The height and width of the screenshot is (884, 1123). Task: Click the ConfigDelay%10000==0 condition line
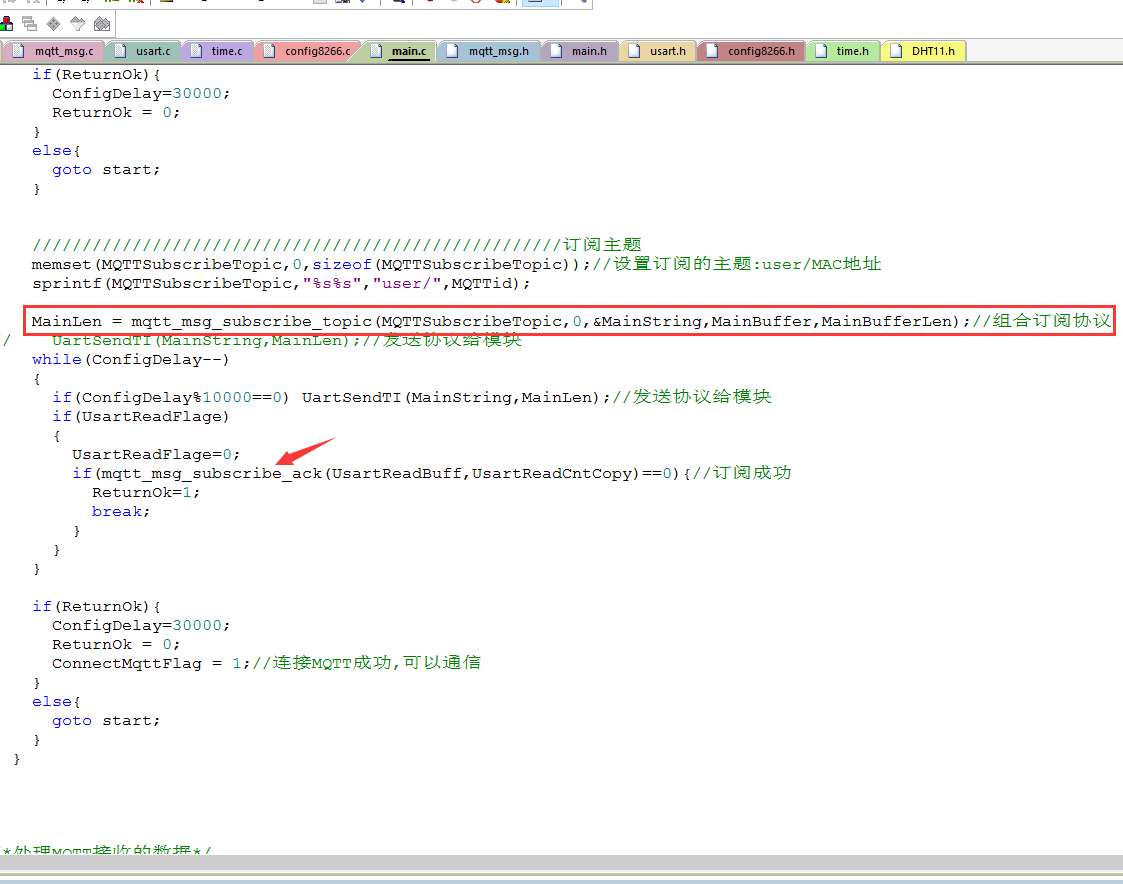pos(411,398)
